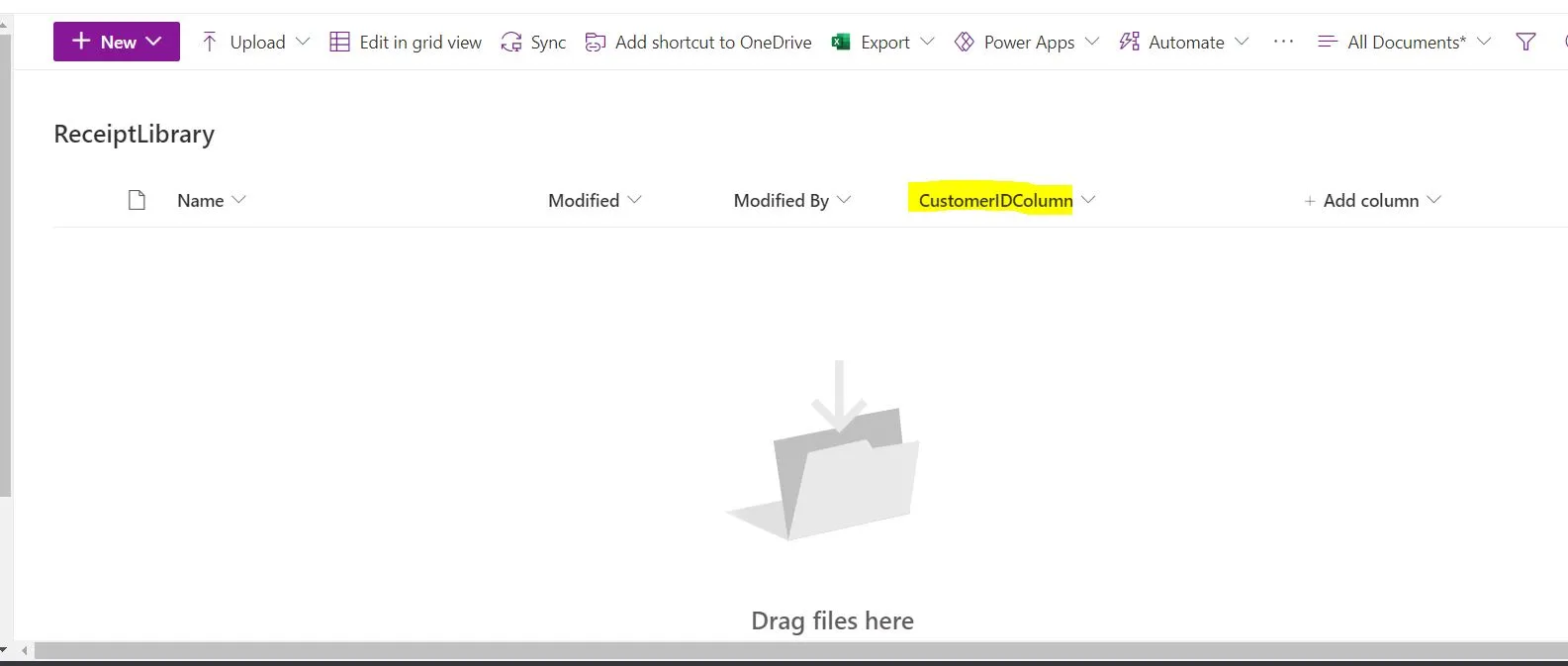Screen dimensions: 1568x666
Task: Click the horizontal scrollbar at the bottom
Action: [791, 651]
